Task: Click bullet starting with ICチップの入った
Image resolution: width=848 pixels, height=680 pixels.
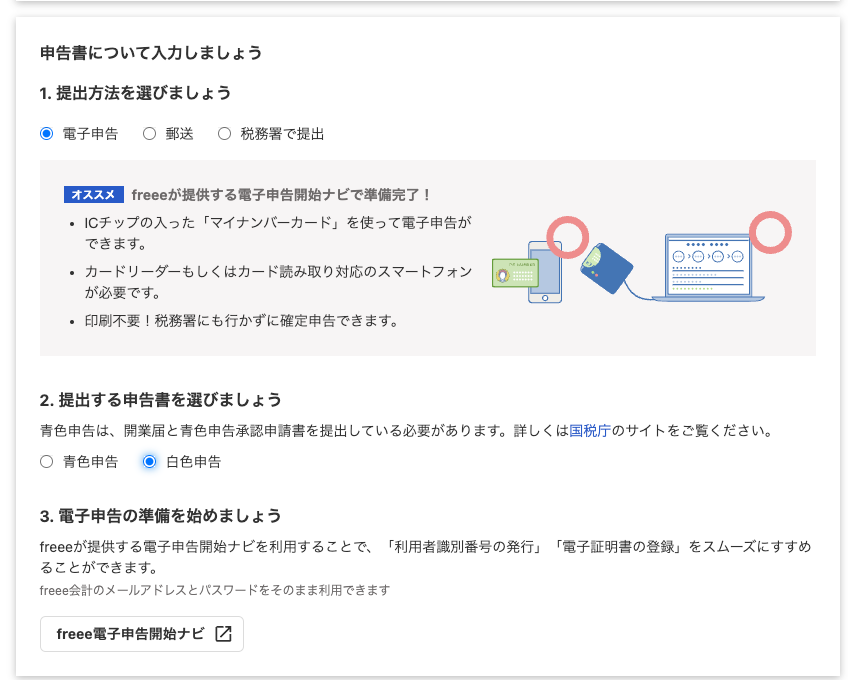Action: [x=279, y=233]
